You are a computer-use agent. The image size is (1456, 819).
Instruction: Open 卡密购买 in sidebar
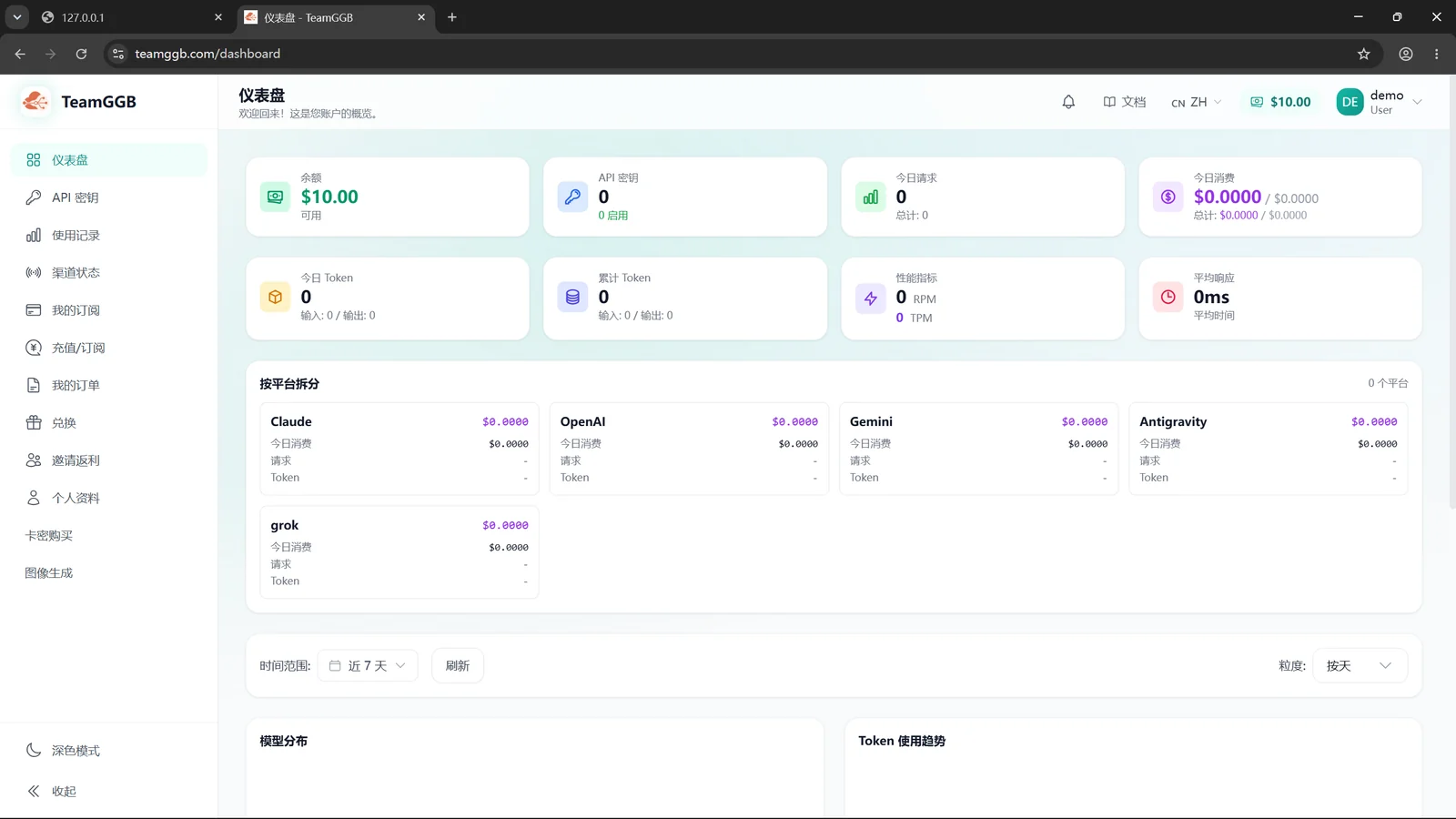[x=109, y=535]
